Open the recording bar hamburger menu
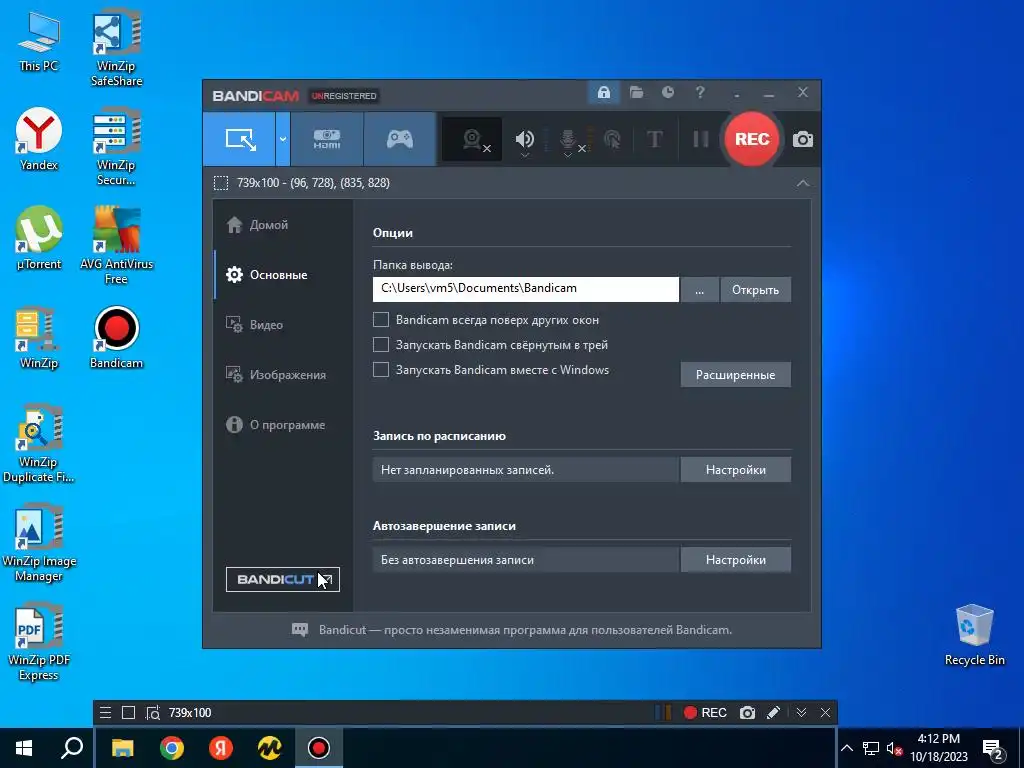 point(105,712)
